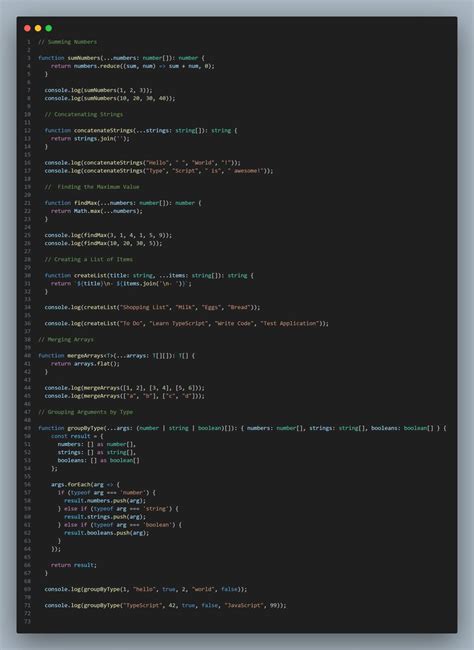Click the "Test Application" string argument
474x650 pixels.
coord(290,323)
